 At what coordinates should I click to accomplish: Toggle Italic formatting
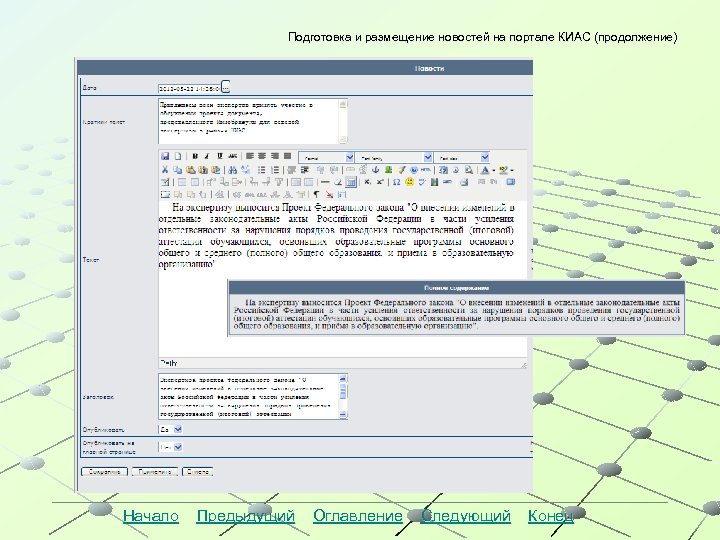pos(207,156)
